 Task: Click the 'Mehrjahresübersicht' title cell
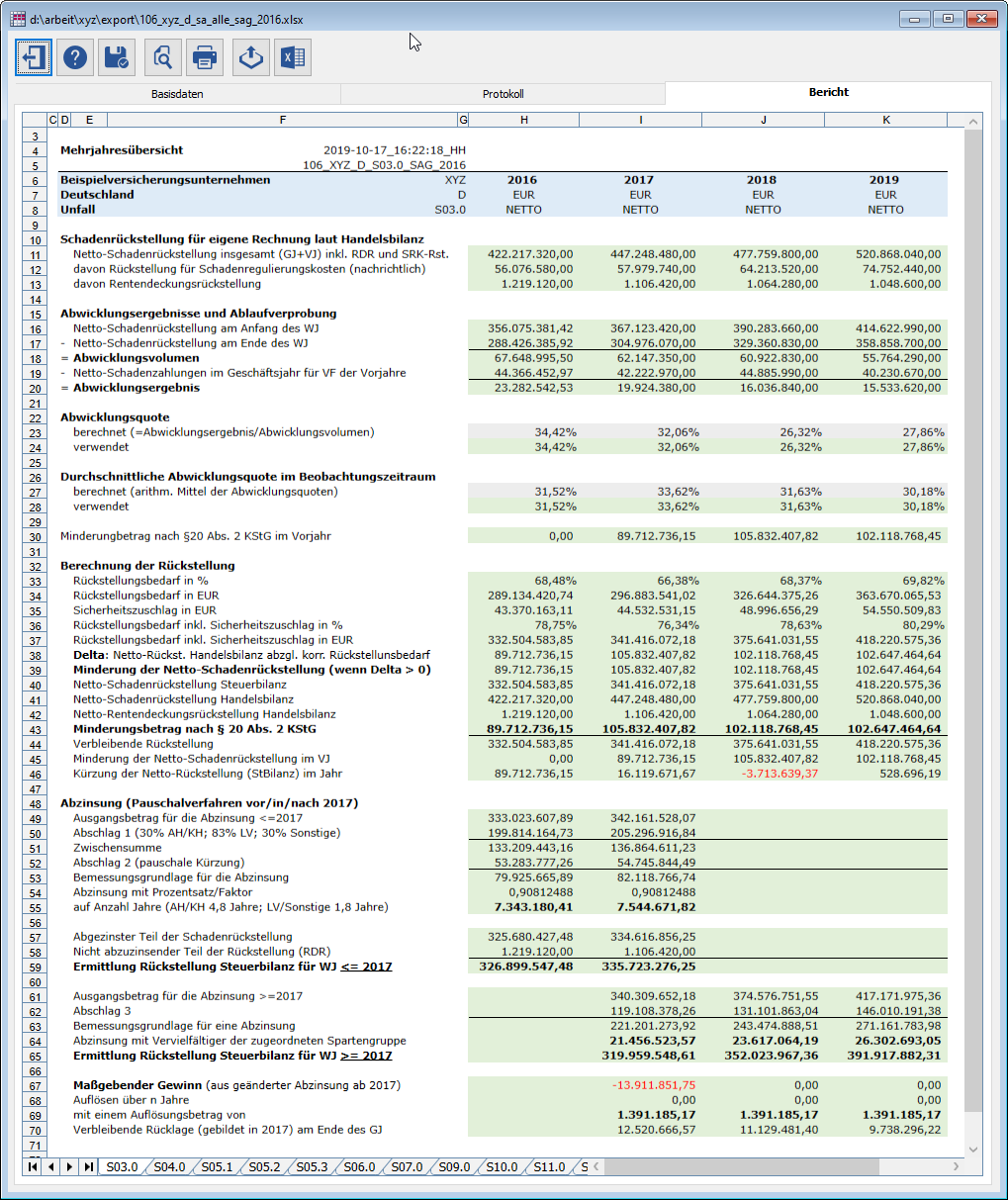tap(122, 150)
